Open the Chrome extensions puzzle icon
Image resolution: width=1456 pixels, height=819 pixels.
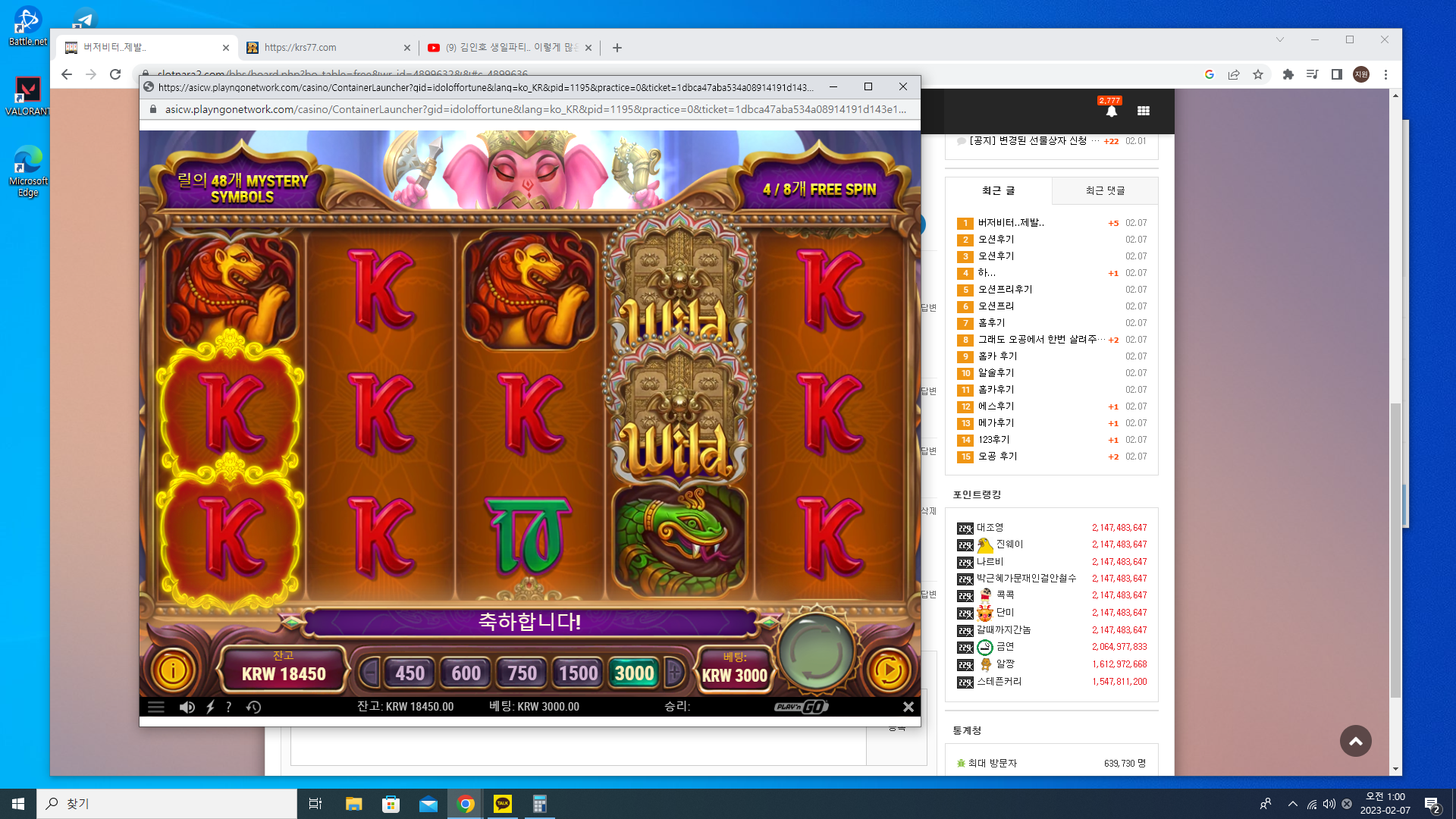(1288, 74)
